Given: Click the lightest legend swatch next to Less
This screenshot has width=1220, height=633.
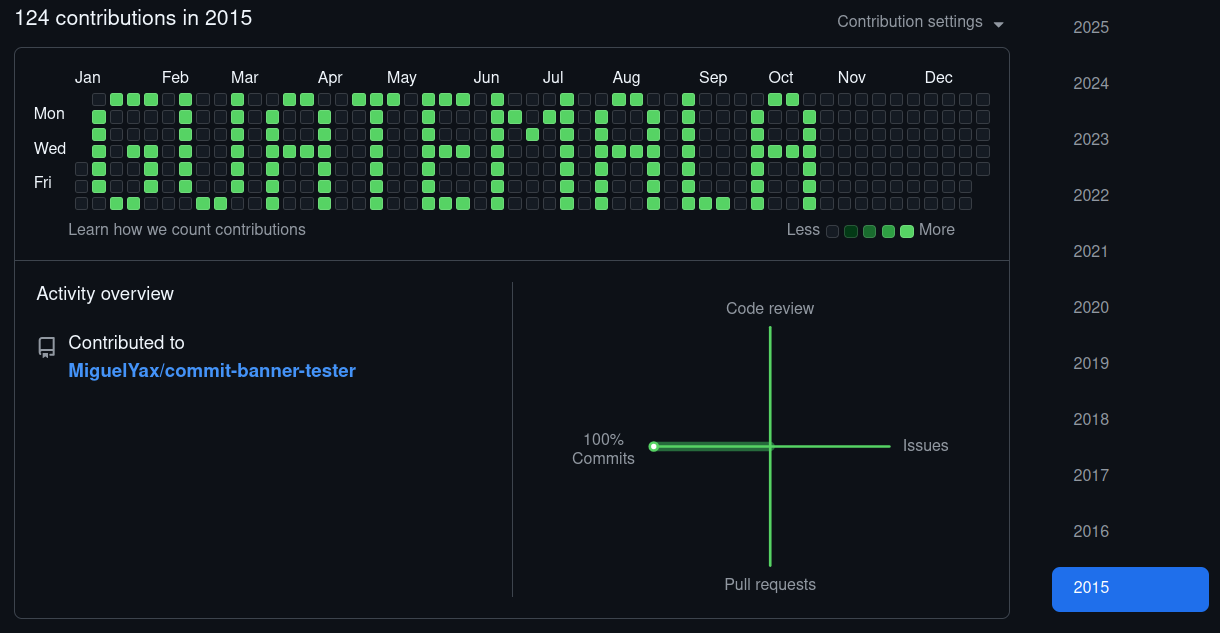Looking at the screenshot, I should (832, 231).
